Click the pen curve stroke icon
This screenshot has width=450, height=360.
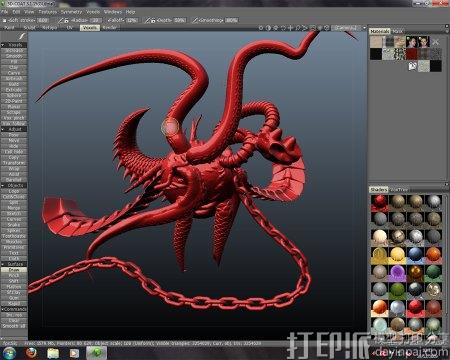click(x=22, y=36)
